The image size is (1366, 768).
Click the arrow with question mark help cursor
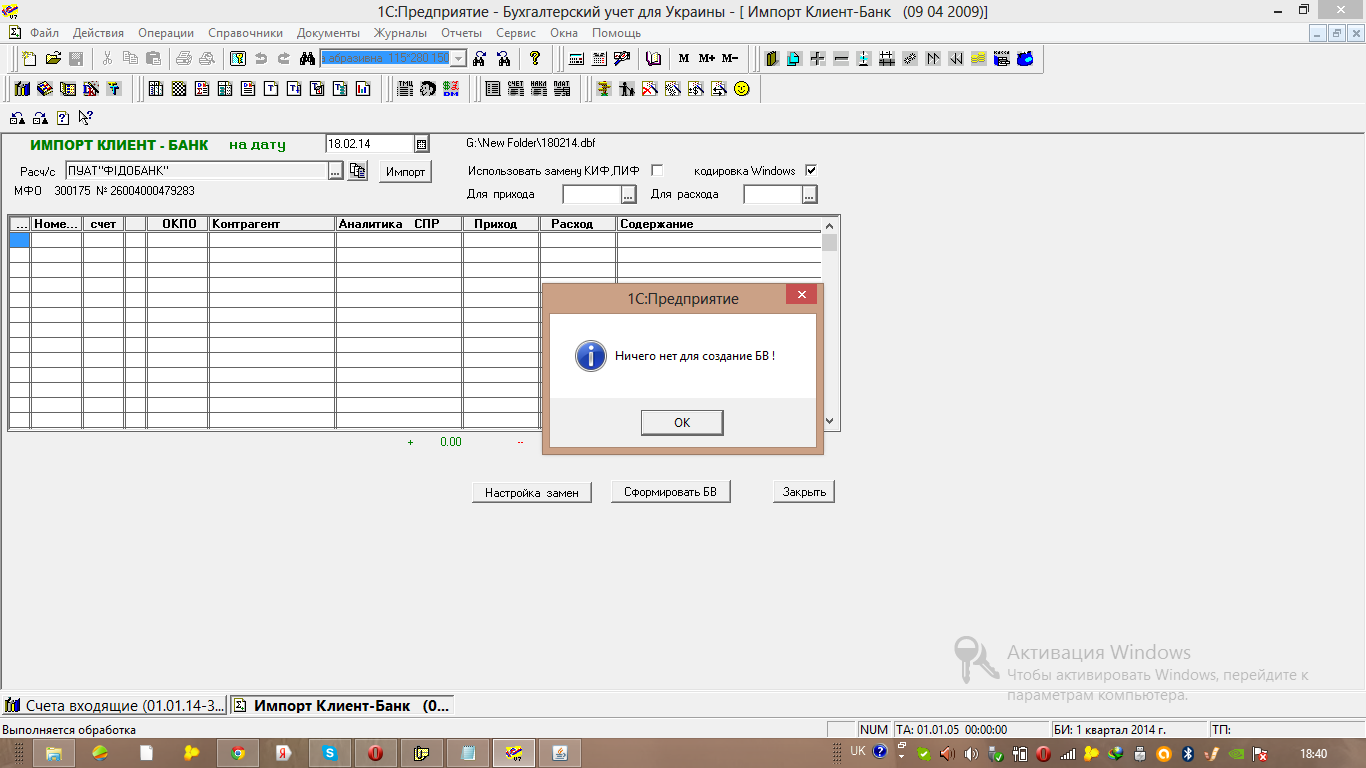click(85, 118)
